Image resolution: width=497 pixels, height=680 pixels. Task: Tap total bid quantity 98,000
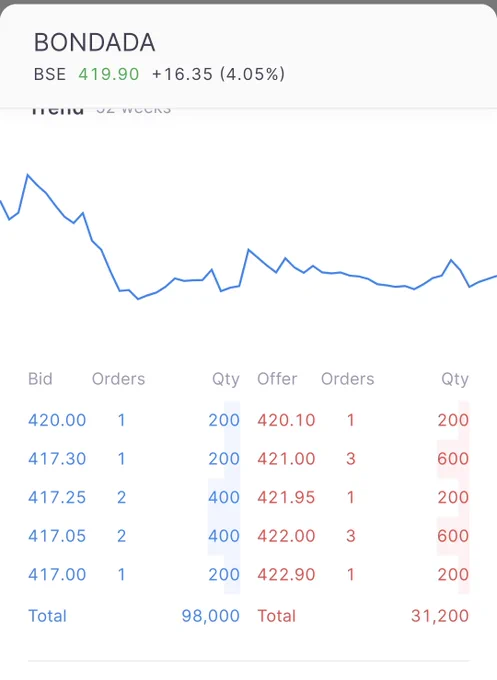210,616
